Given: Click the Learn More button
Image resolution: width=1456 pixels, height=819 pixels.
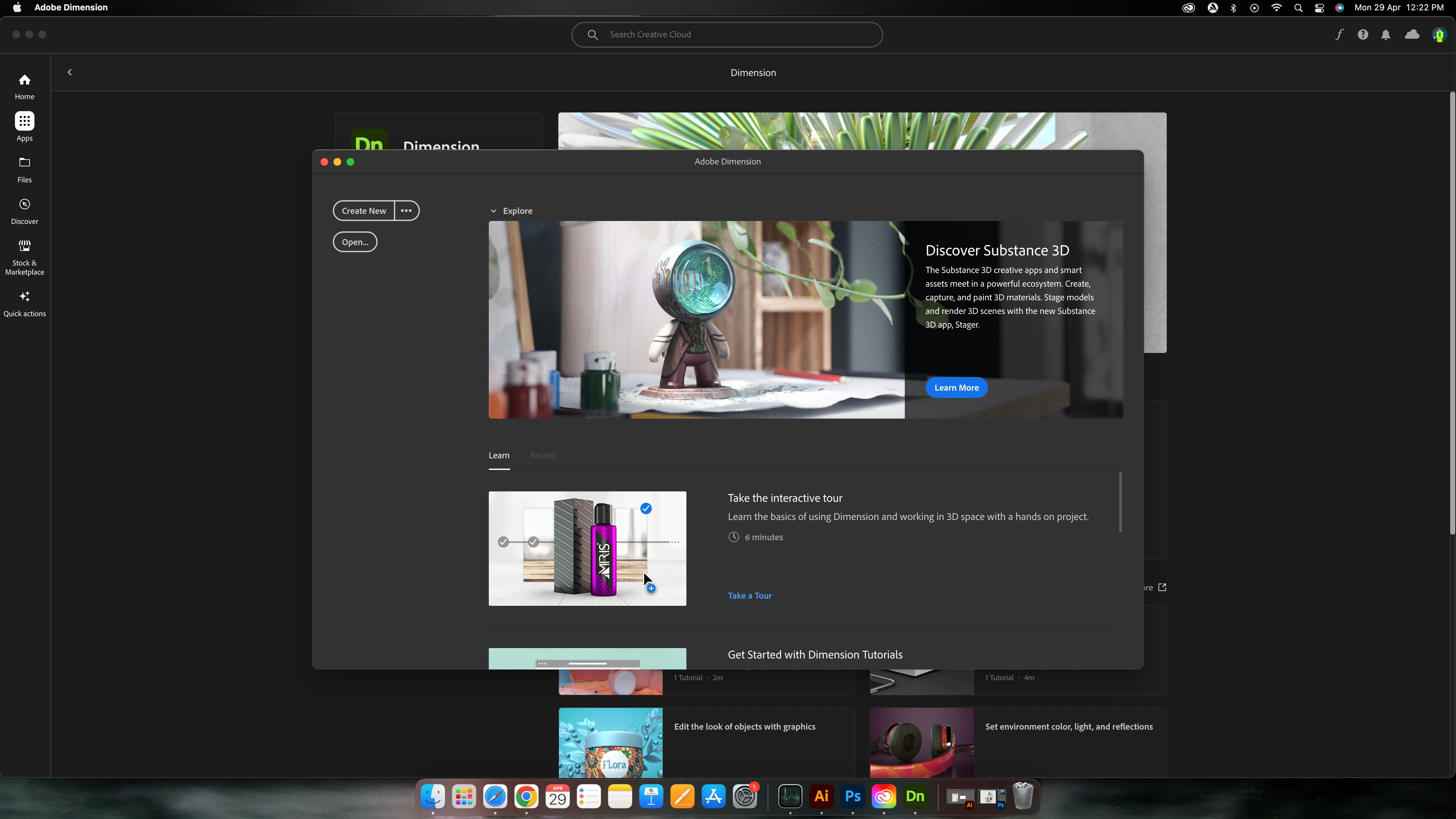Looking at the screenshot, I should coord(956,388).
